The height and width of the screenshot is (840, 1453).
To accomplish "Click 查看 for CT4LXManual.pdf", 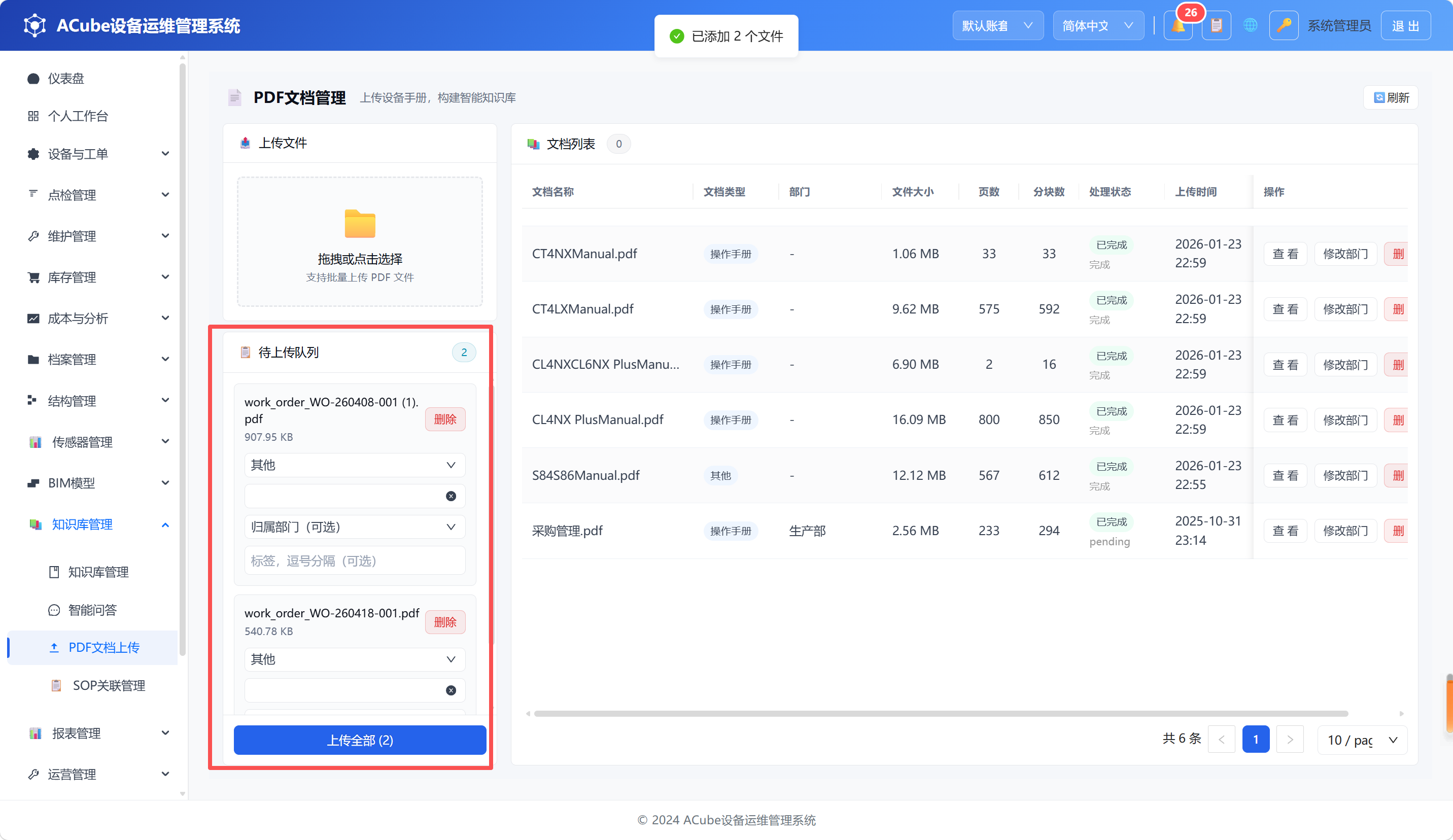I will (x=1285, y=309).
